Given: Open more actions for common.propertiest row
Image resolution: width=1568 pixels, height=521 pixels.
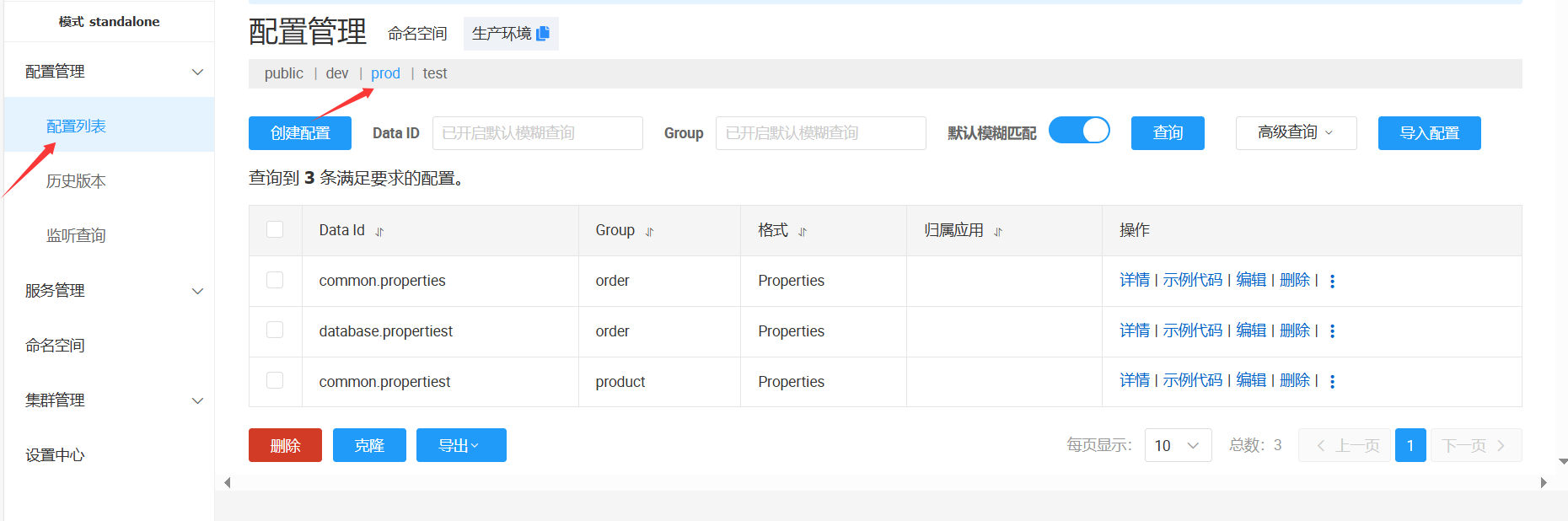Looking at the screenshot, I should pyautogui.click(x=1332, y=382).
